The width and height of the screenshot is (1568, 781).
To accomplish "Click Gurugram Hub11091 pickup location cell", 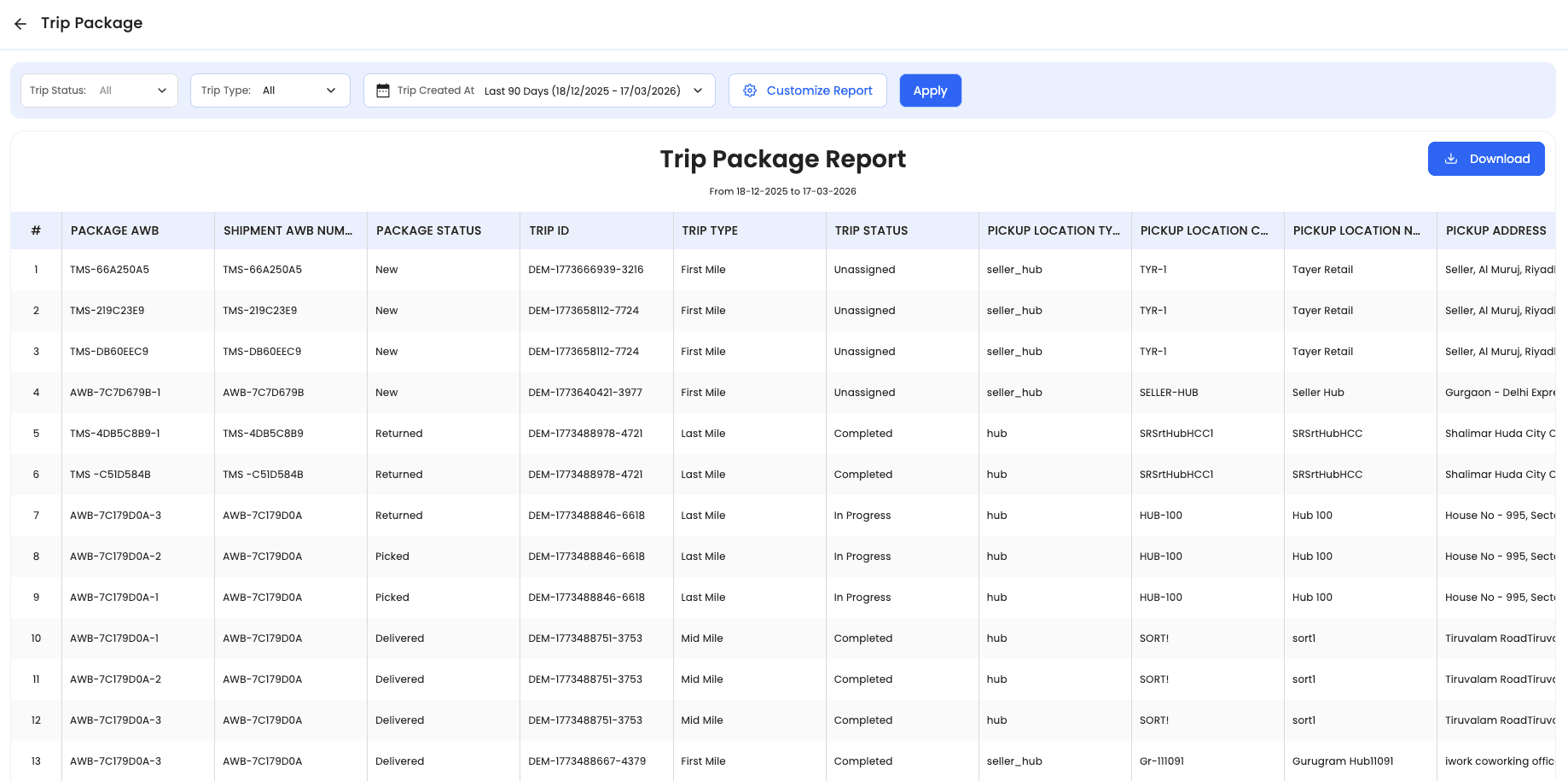I will 1342,761.
